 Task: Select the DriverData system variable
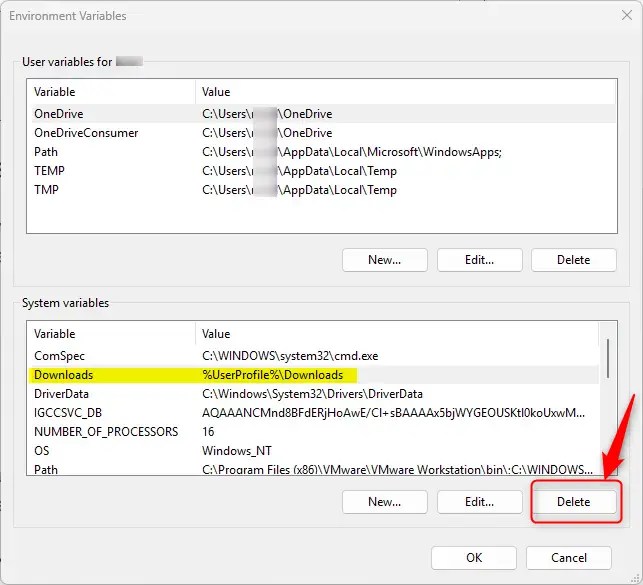[x=62, y=394]
